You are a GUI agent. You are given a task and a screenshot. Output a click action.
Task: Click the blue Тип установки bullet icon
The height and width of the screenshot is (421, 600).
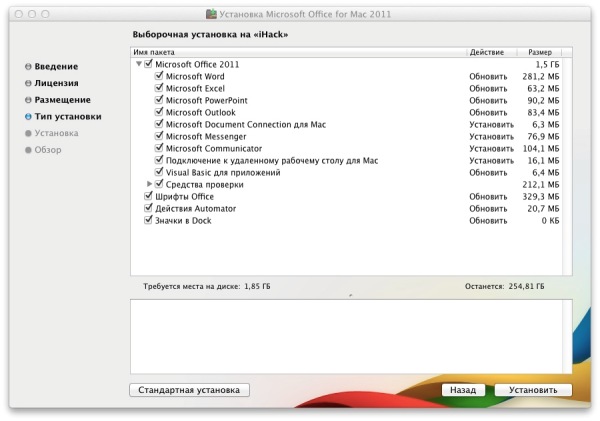click(28, 116)
